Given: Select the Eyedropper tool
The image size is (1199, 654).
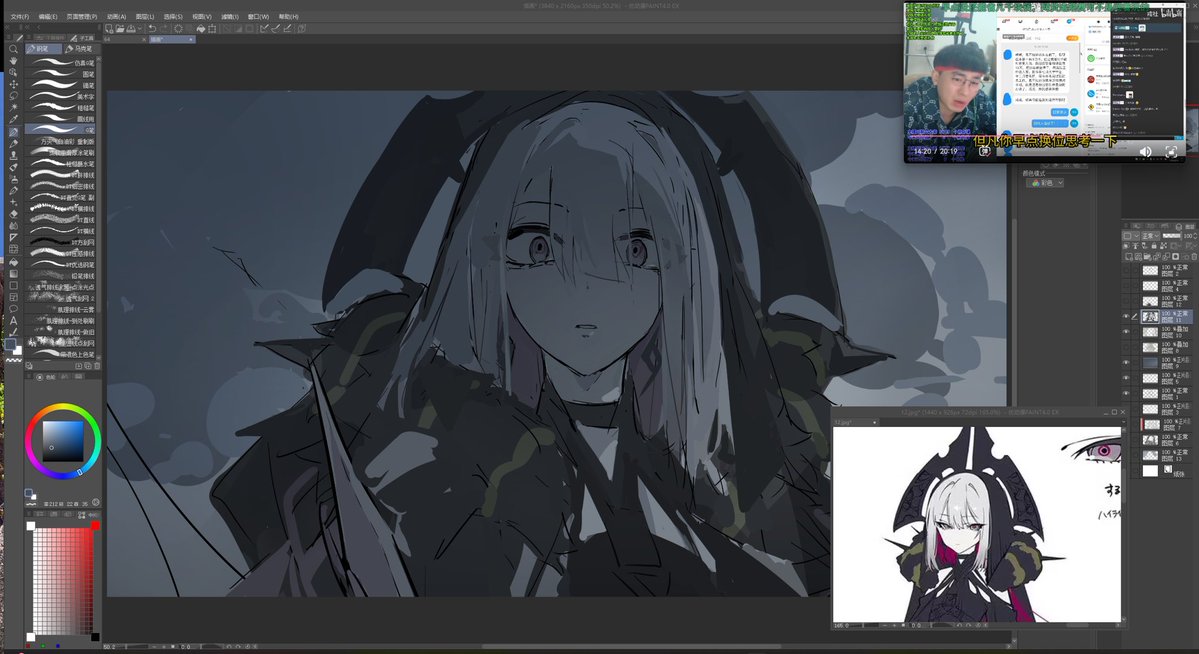Looking at the screenshot, I should click(x=13, y=119).
